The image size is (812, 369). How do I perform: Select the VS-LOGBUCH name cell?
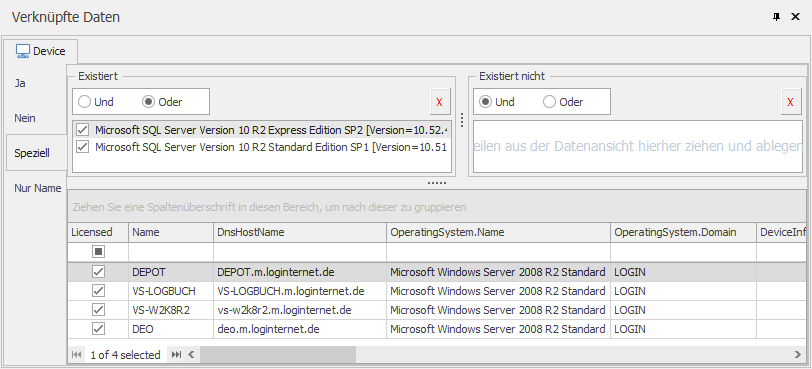coord(171,291)
